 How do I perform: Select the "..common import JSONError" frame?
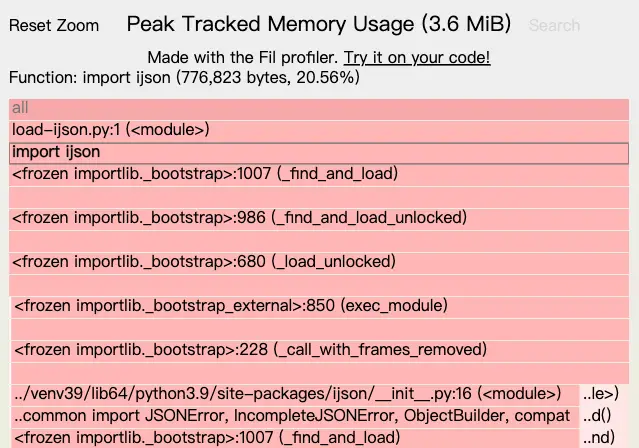(x=295, y=417)
